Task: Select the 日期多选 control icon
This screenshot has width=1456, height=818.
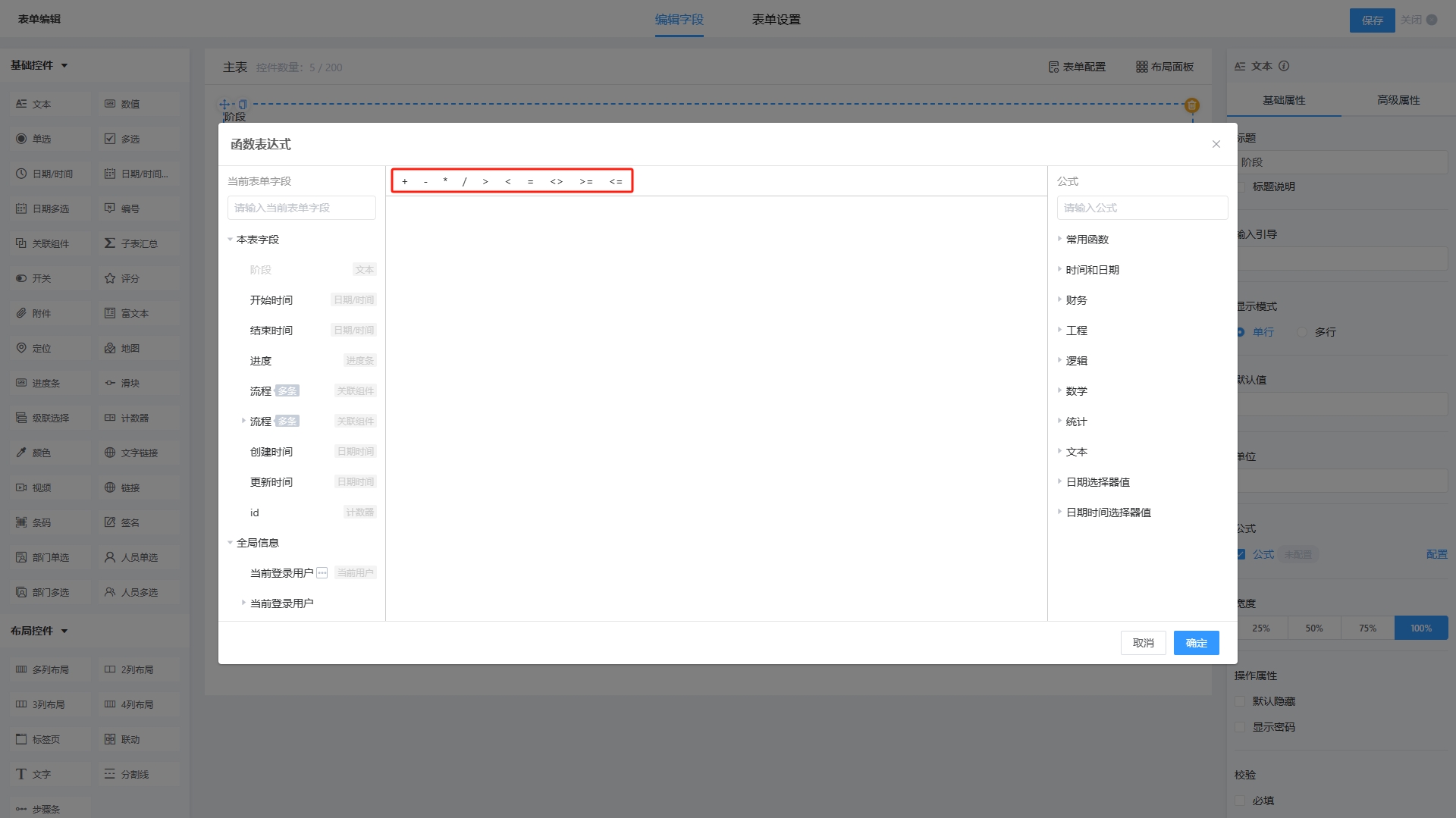Action: click(21, 208)
